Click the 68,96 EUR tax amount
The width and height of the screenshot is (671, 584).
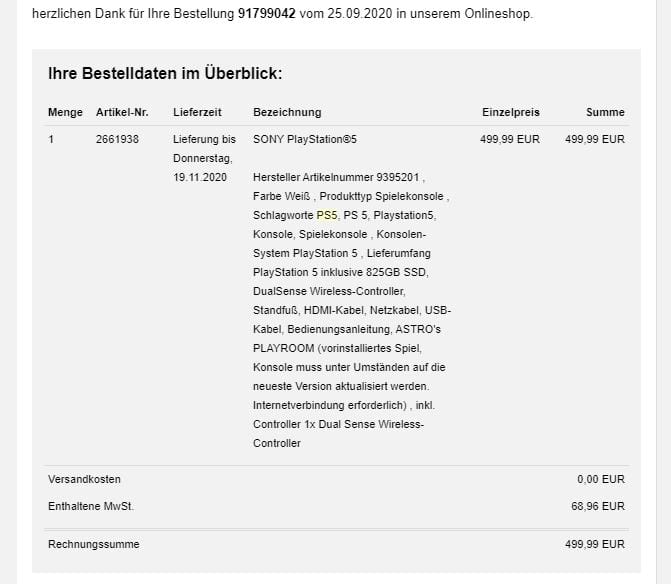pos(597,506)
